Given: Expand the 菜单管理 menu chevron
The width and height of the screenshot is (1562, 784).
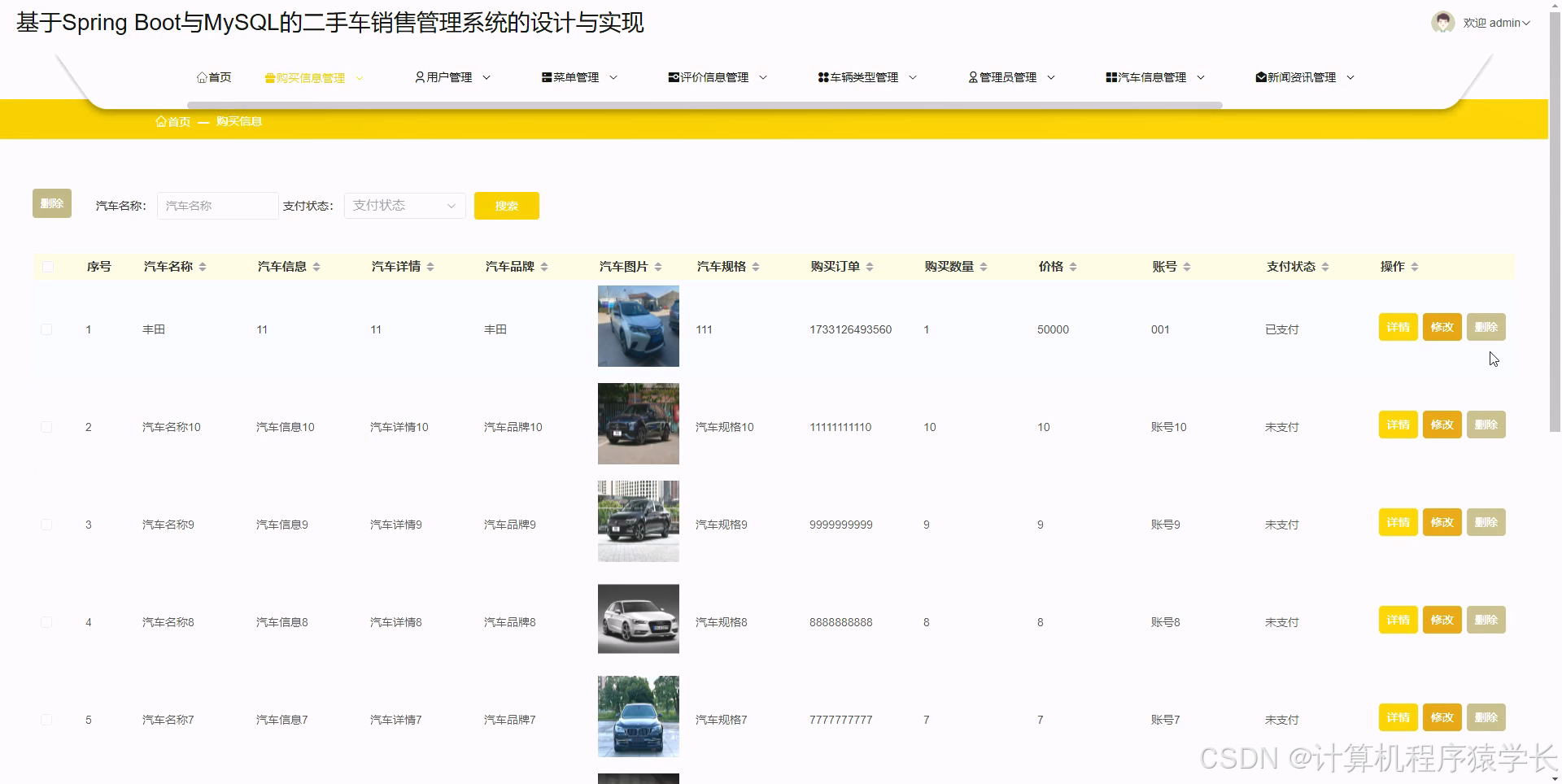Looking at the screenshot, I should point(613,77).
